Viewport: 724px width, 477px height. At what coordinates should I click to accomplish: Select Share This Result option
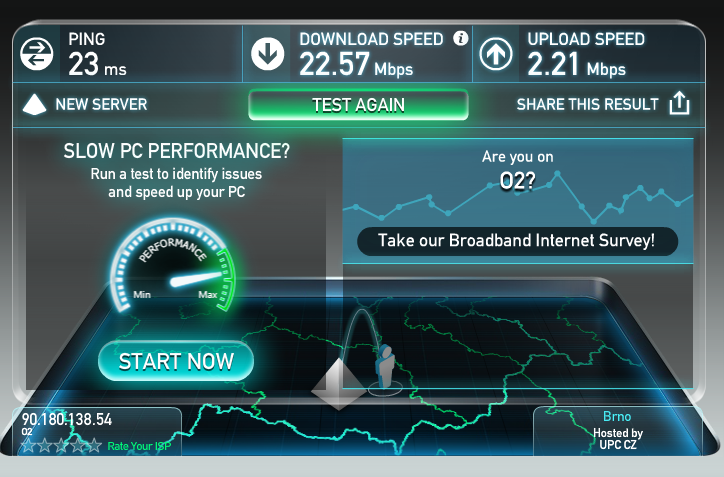[587, 104]
